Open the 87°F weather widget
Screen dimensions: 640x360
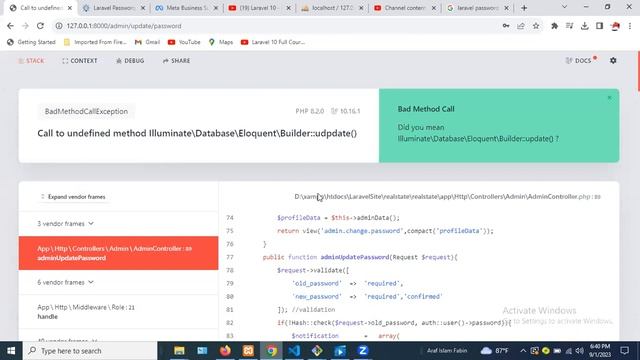[x=495, y=351]
